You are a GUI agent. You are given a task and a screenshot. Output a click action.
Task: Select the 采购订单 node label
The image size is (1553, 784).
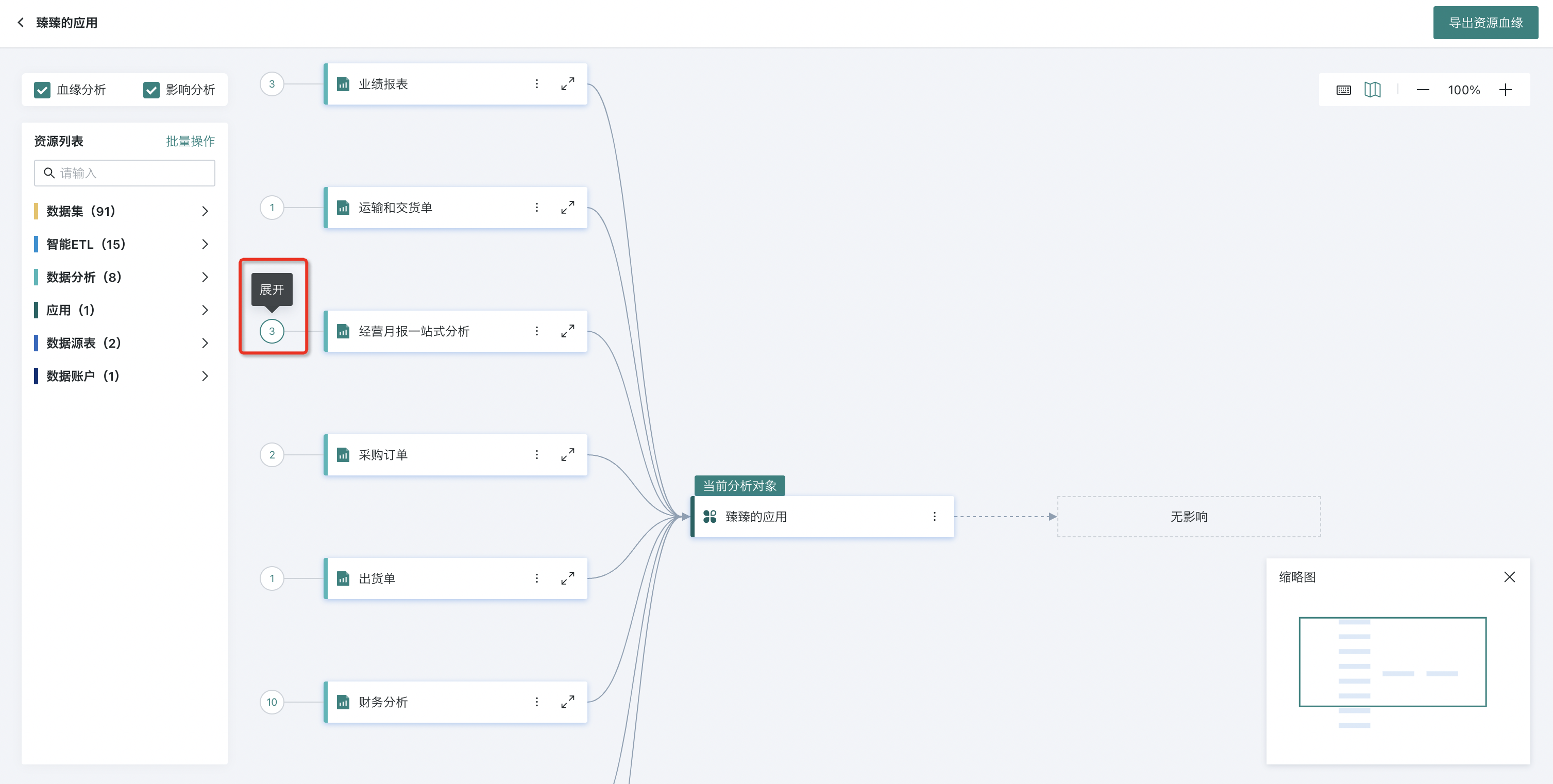click(383, 454)
